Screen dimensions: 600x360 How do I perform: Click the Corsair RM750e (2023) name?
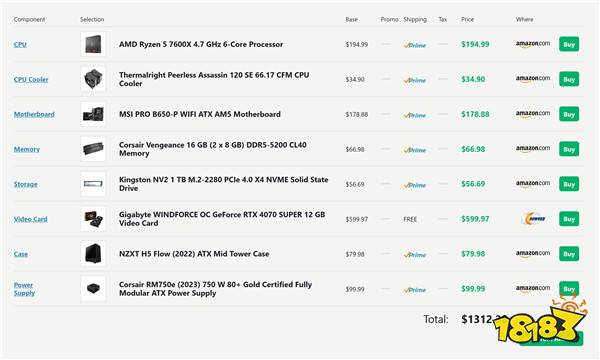(215, 289)
